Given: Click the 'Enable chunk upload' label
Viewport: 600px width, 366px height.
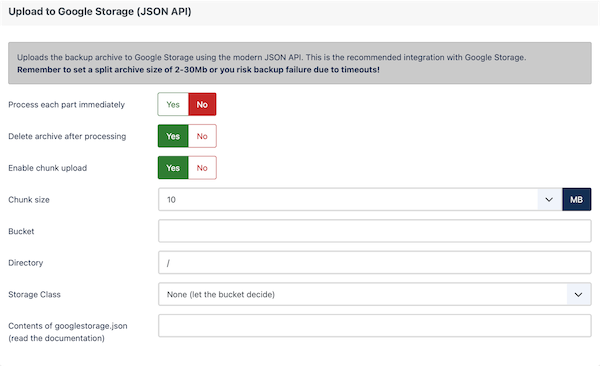Looking at the screenshot, I should click(48, 168).
